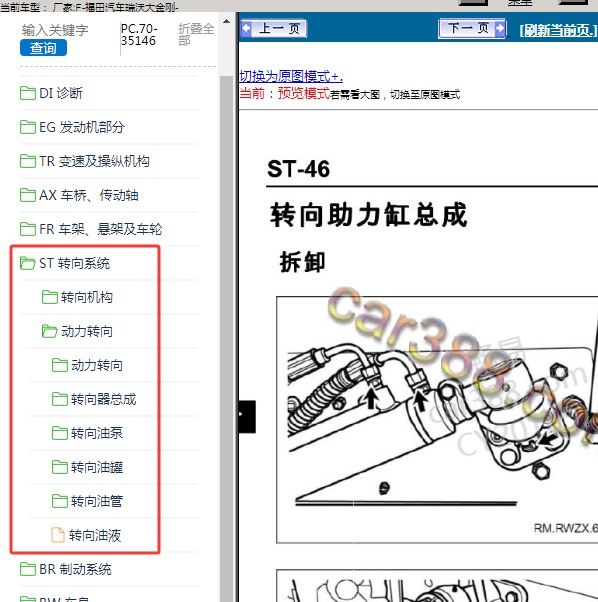Expand the FR 车架、悬架及车轮 tree entry
598x602 pixels.
tap(101, 229)
